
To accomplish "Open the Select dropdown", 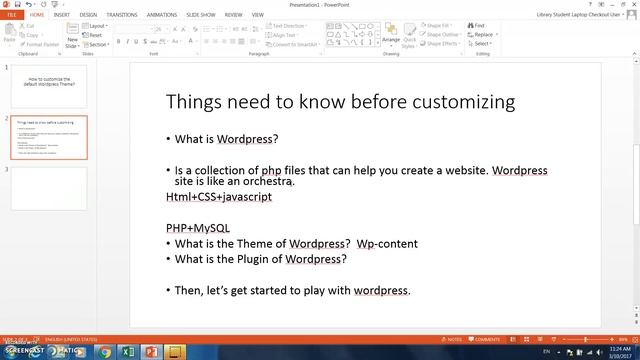I will tap(480, 44).
